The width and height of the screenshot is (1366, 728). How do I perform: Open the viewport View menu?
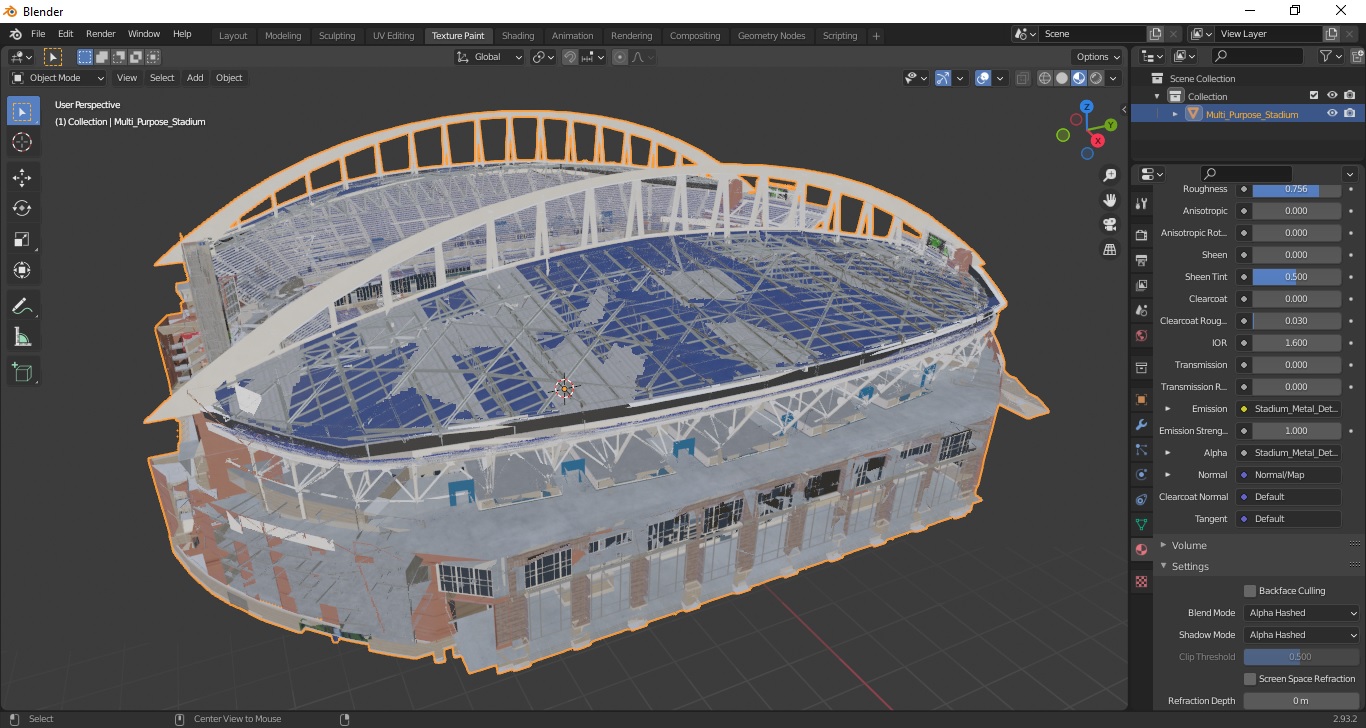pos(127,78)
